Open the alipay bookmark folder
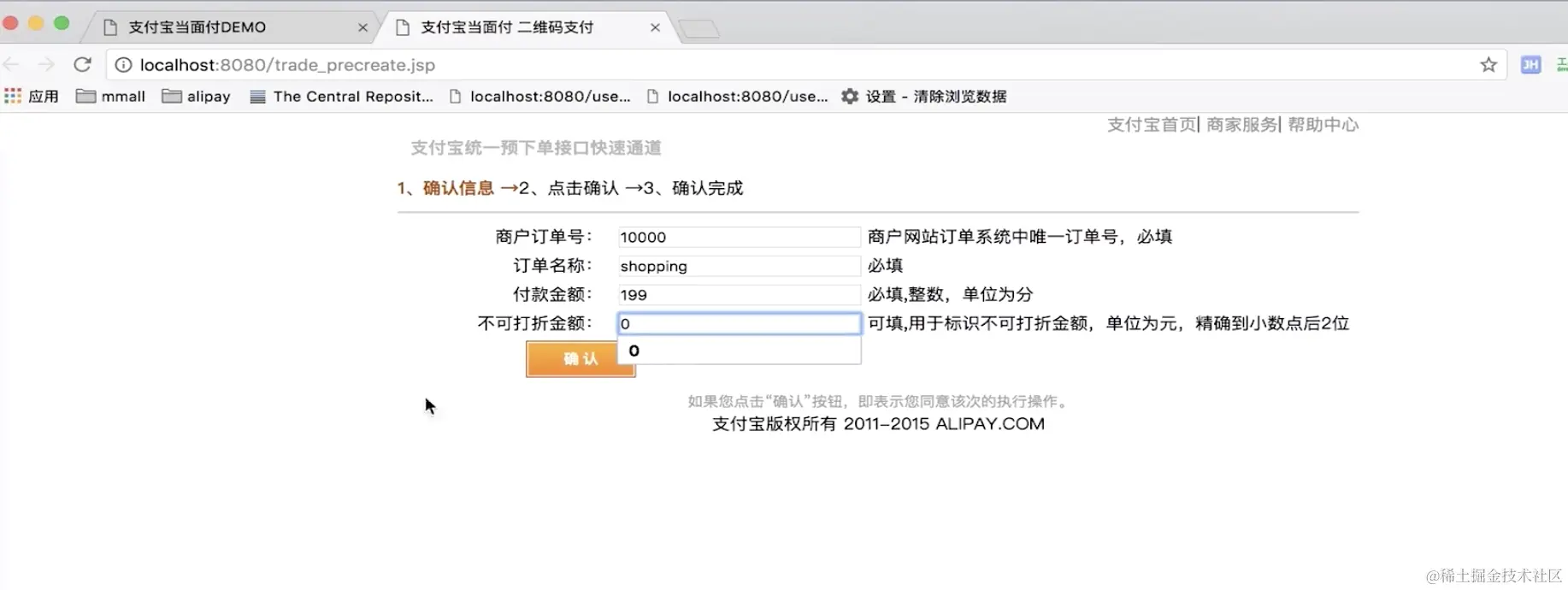The height and width of the screenshot is (590, 1568). (197, 96)
